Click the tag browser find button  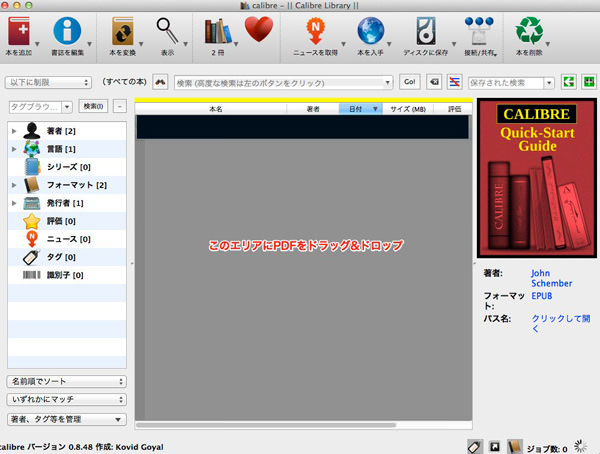pyautogui.click(x=93, y=106)
